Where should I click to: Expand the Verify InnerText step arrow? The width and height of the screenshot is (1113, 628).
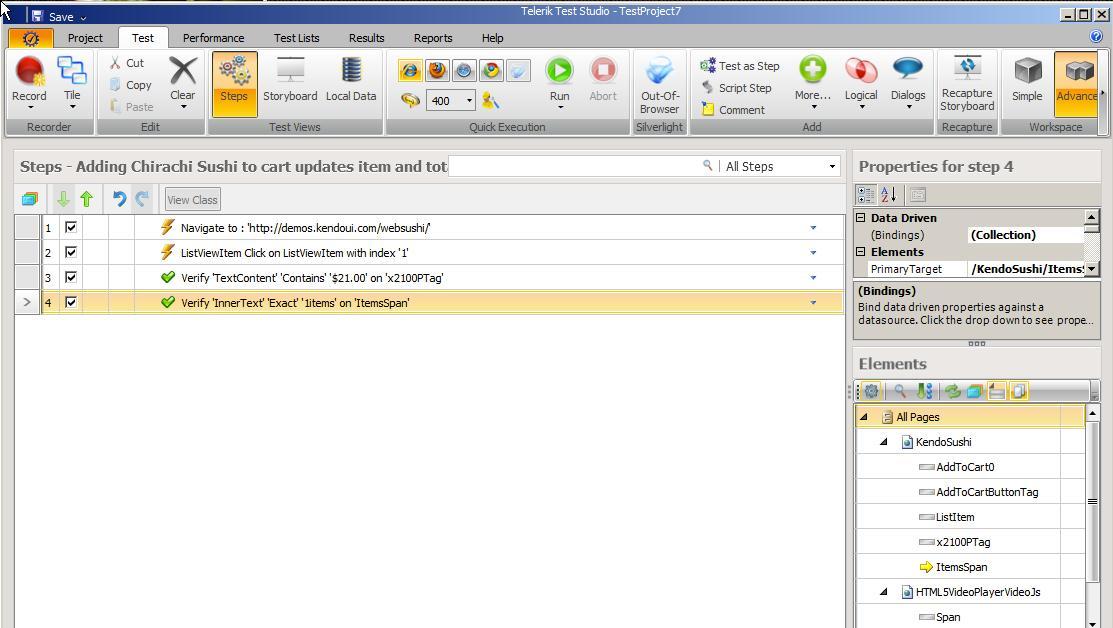tap(813, 303)
